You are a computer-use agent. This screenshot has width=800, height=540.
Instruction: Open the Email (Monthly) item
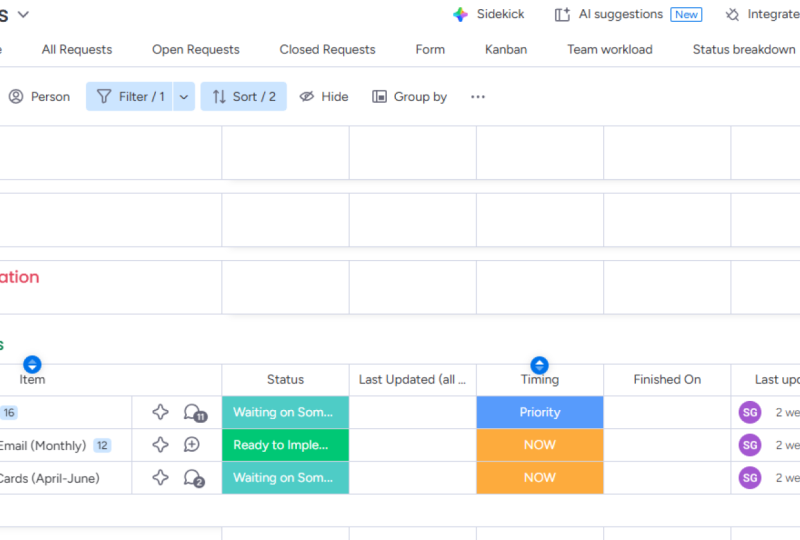coord(43,445)
